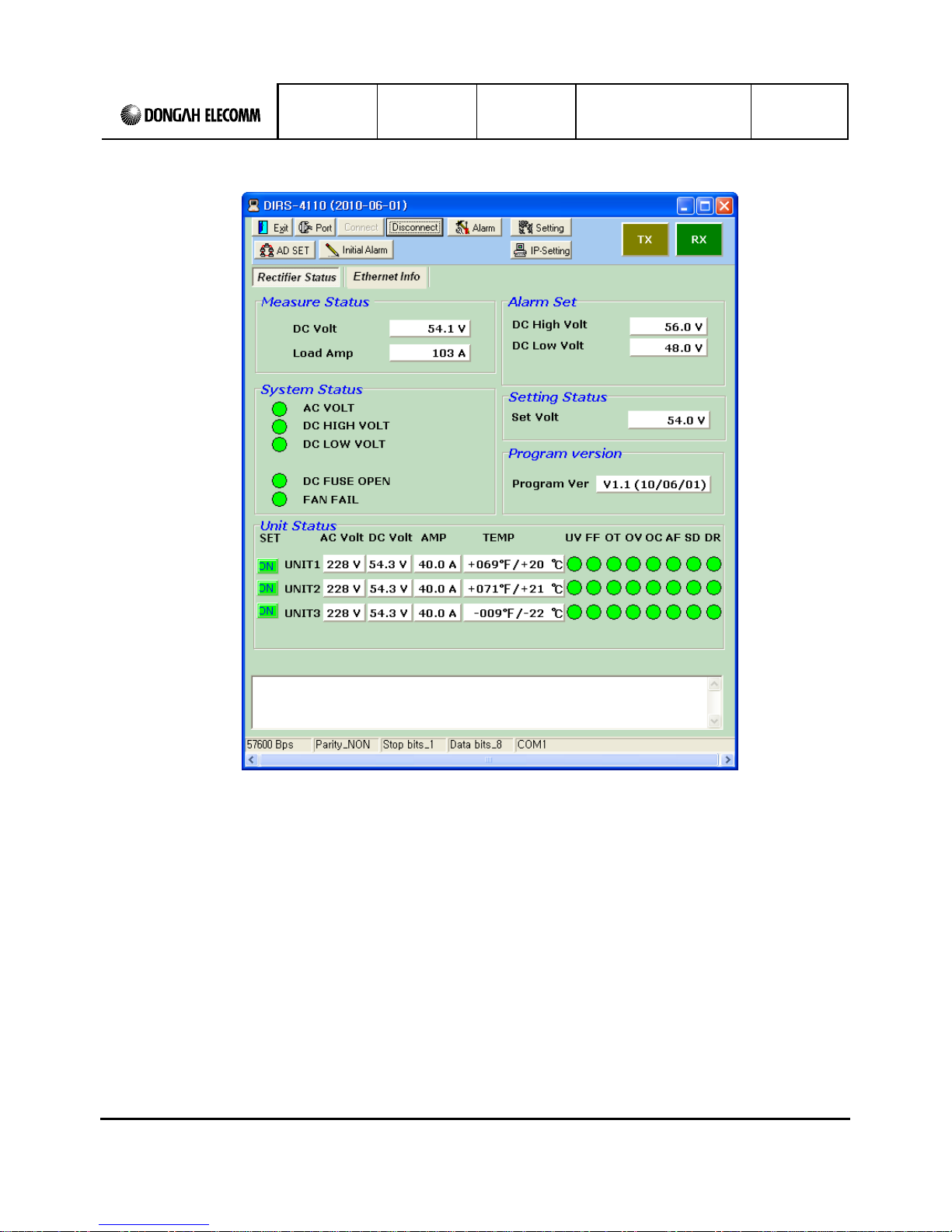Viewport: 952px width, 1232px height.
Task: Click inside the log message text box
Action: [x=479, y=703]
